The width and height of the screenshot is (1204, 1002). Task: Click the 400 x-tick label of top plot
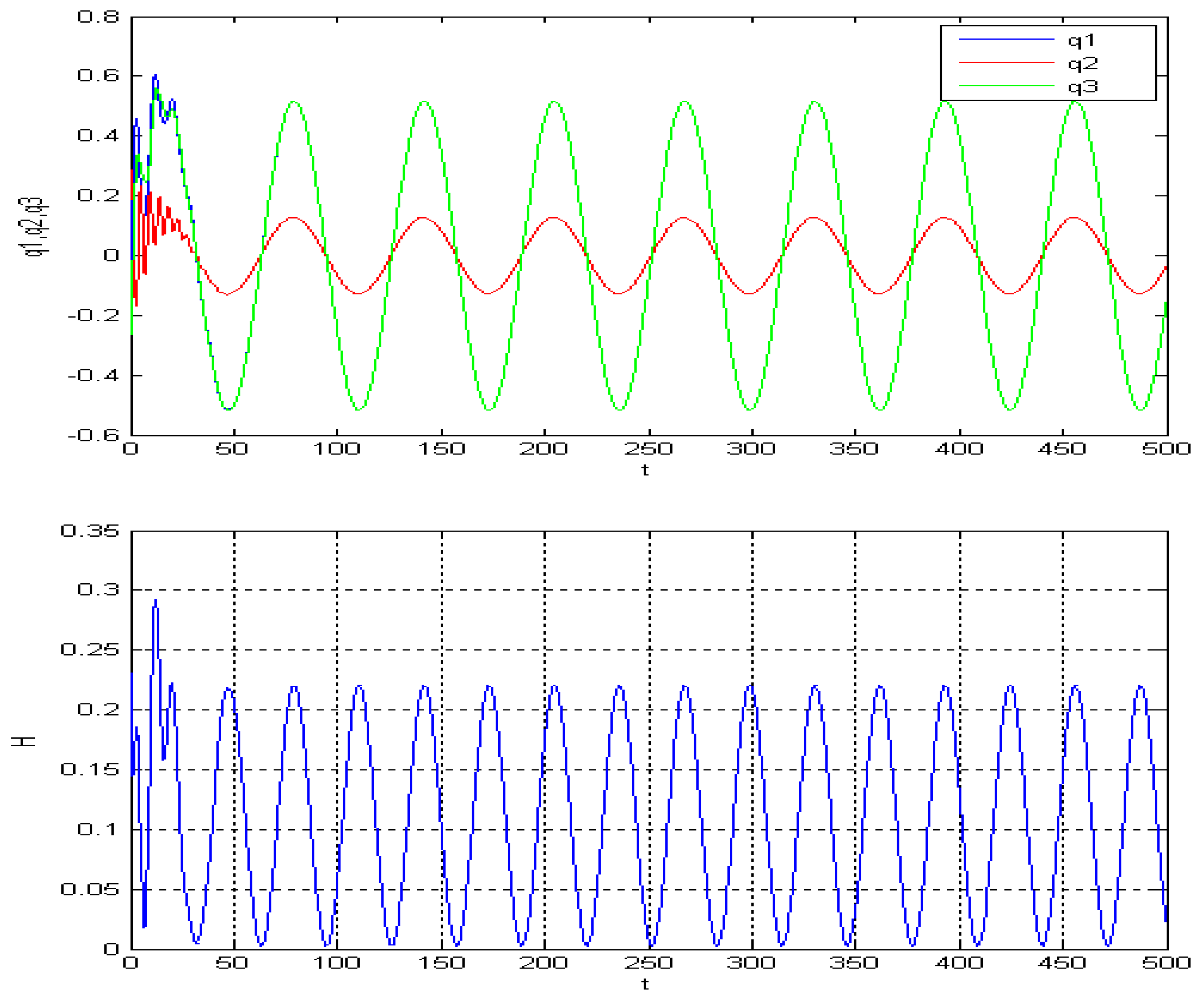click(x=959, y=449)
